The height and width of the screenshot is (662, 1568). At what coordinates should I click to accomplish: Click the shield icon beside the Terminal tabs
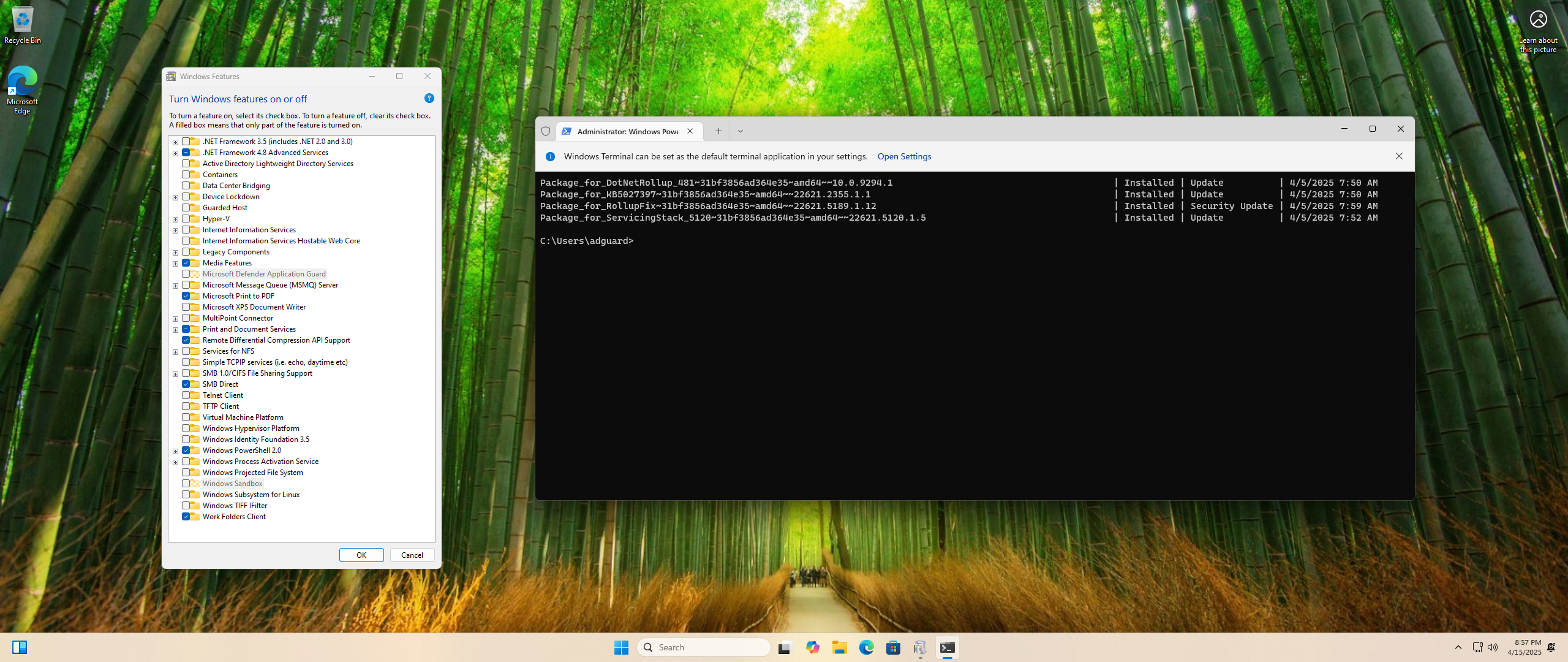pos(545,131)
